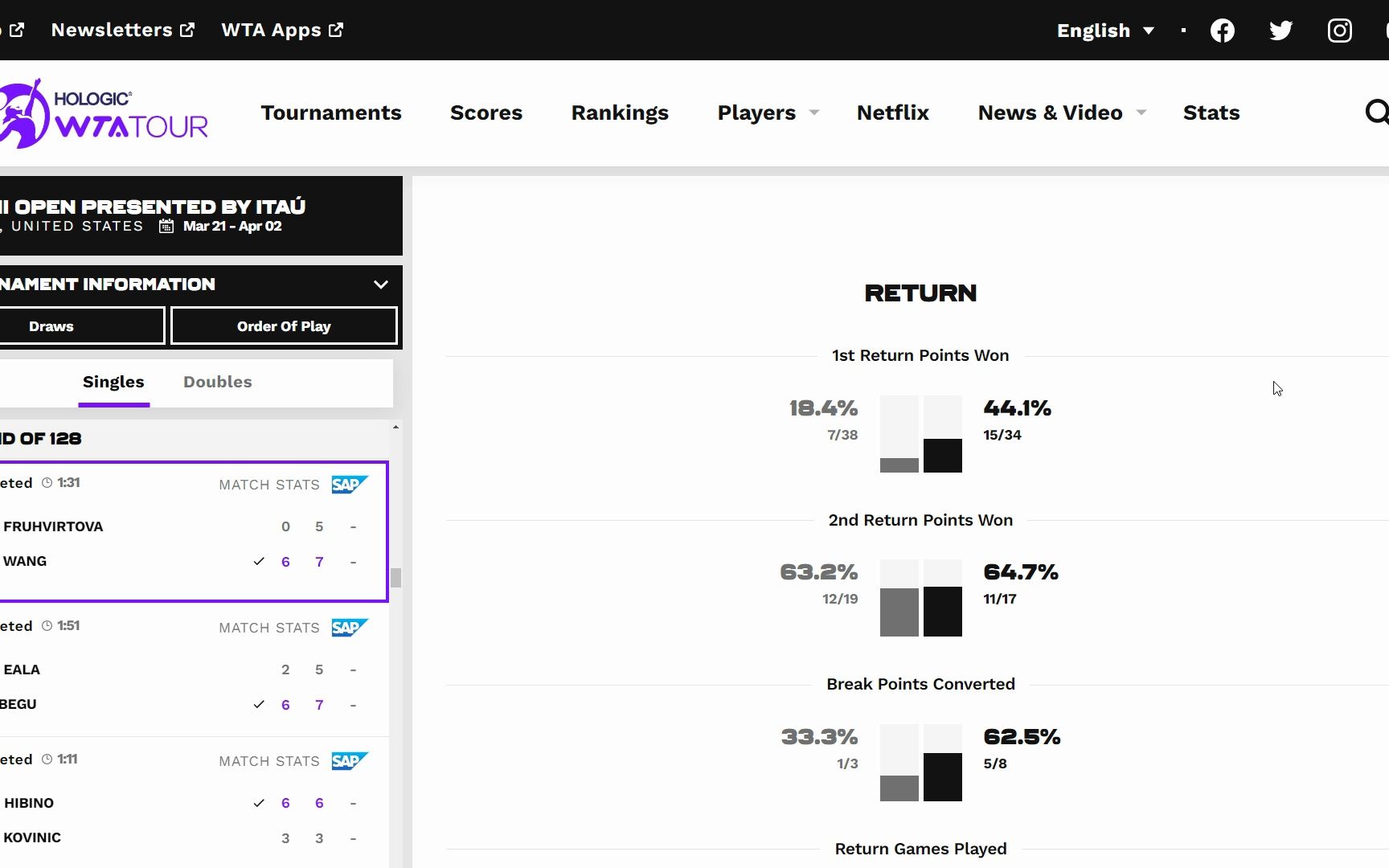The image size is (1389, 868).
Task: Click SAP logo on Fruhvirtova-Wang match
Action: pyautogui.click(x=350, y=485)
